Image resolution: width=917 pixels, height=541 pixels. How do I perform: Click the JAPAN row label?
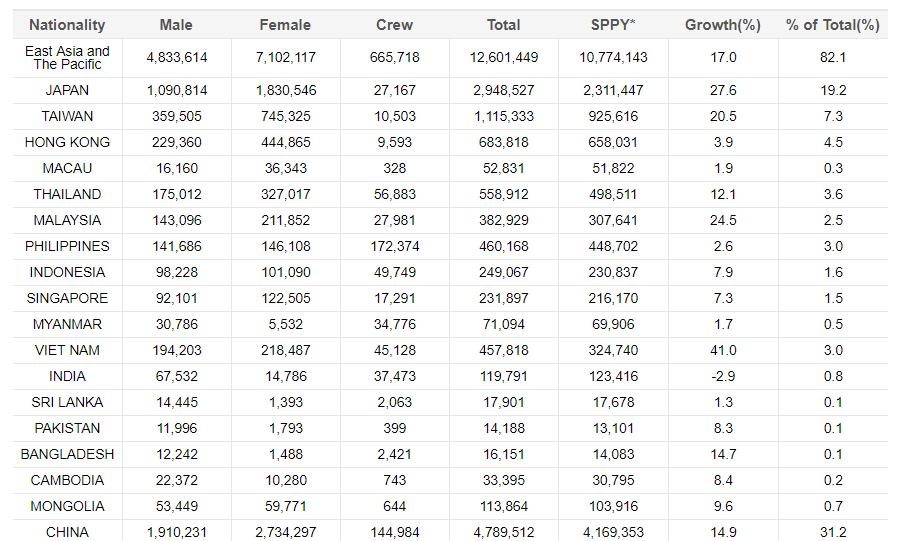click(67, 91)
